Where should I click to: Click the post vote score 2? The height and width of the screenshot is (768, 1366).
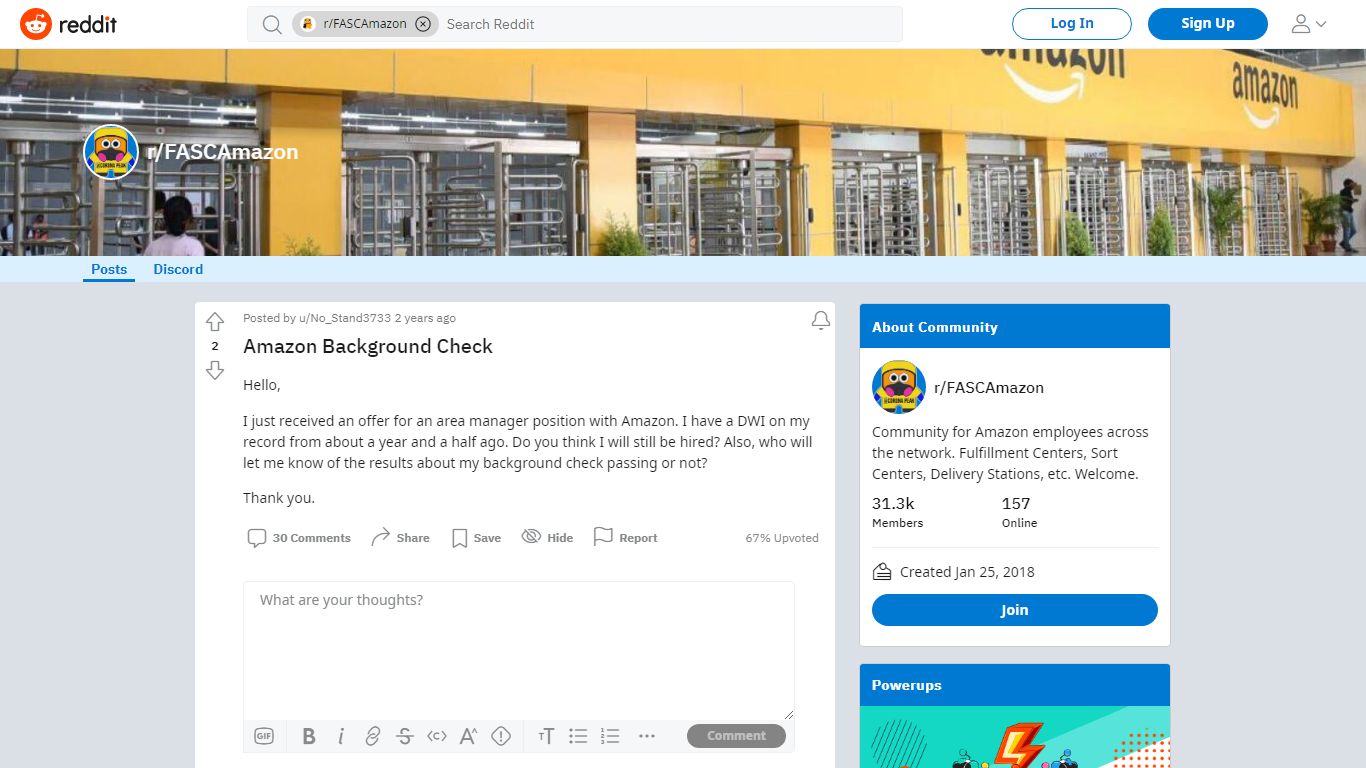point(215,346)
